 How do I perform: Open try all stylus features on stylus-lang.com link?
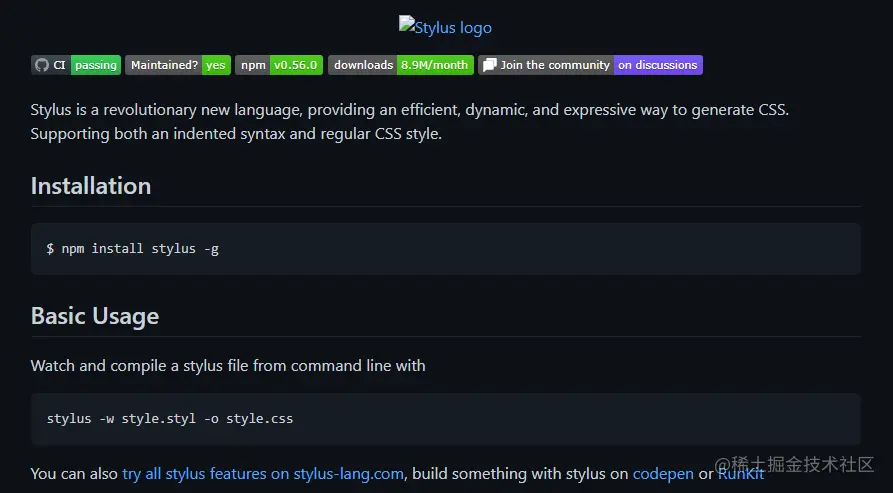pos(263,474)
